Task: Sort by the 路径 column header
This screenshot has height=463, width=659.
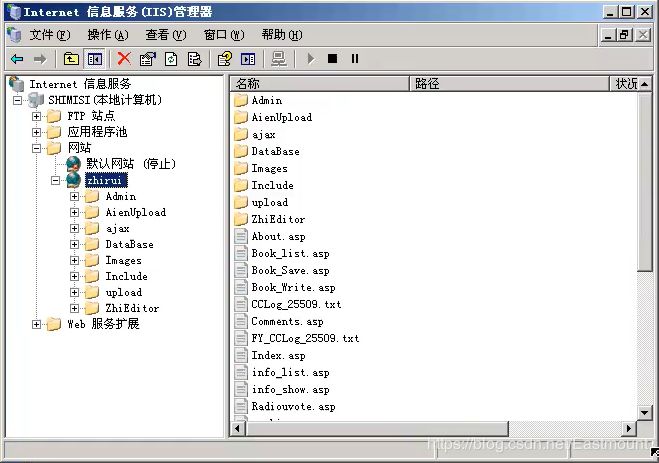Action: tap(509, 84)
